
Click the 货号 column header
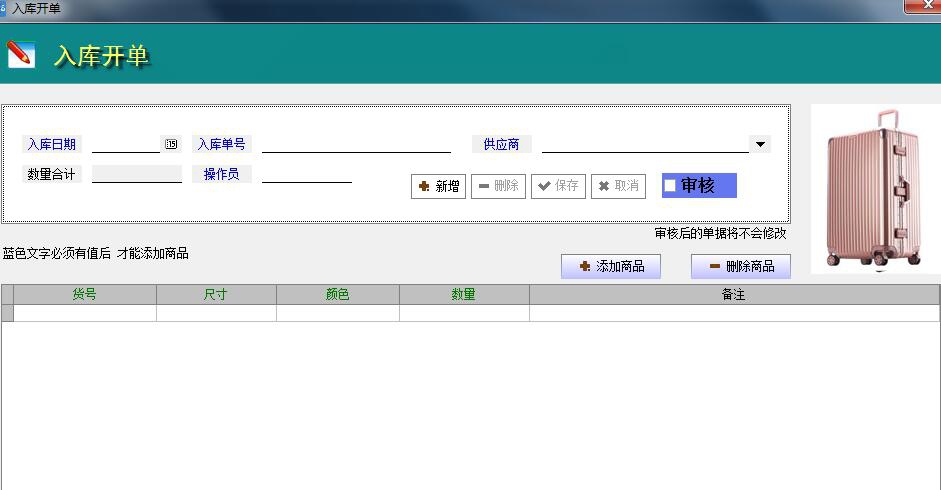(x=85, y=294)
